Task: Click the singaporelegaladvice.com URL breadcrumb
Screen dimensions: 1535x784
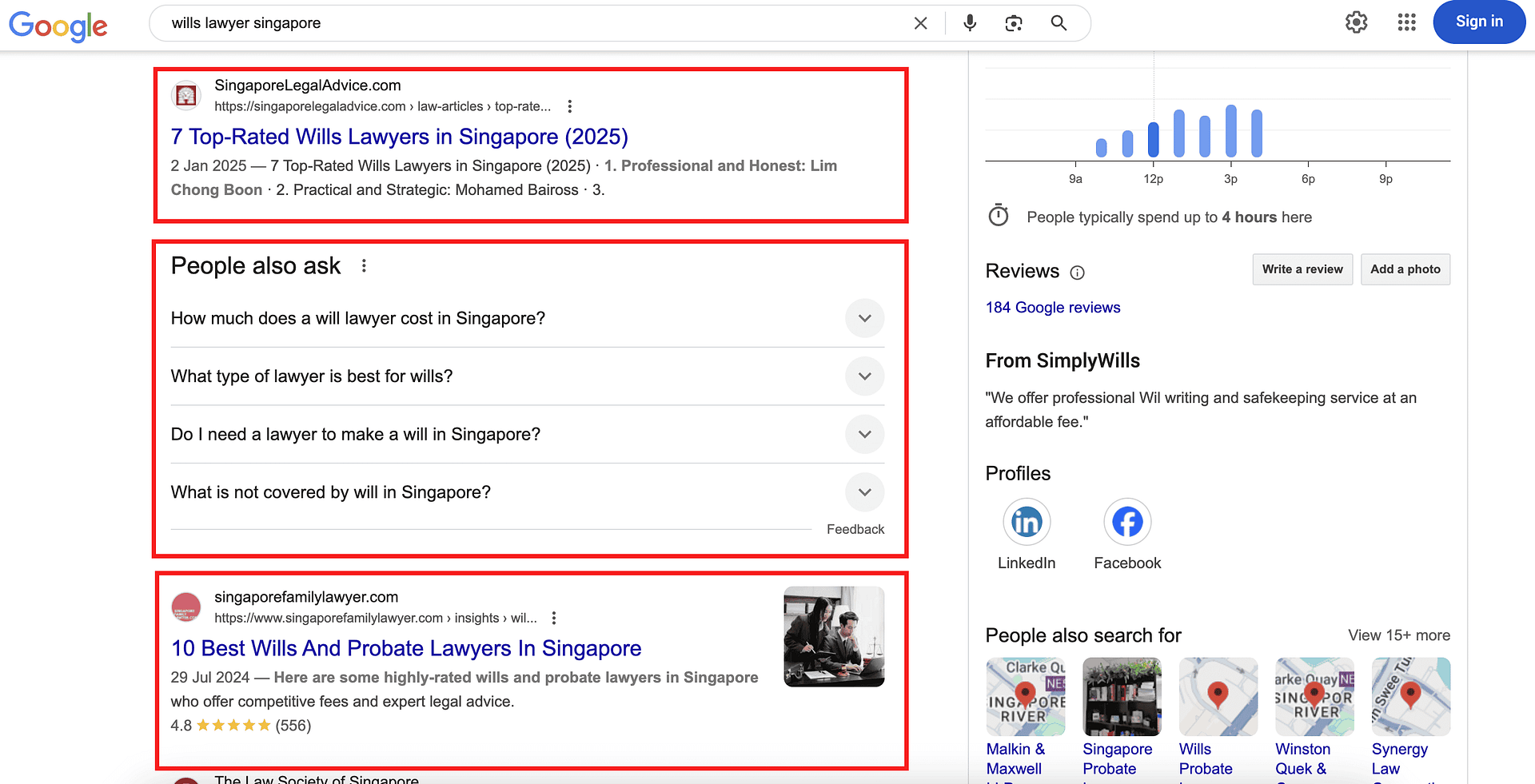Action: [x=382, y=106]
